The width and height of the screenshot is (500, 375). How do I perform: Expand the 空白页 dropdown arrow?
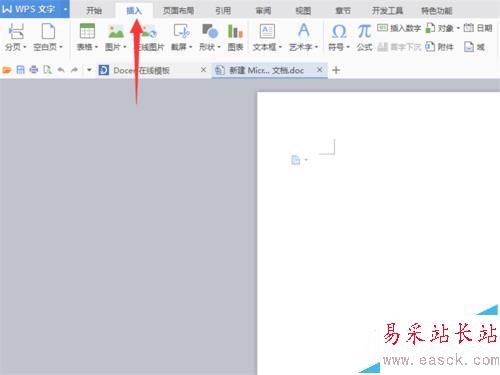(x=61, y=47)
